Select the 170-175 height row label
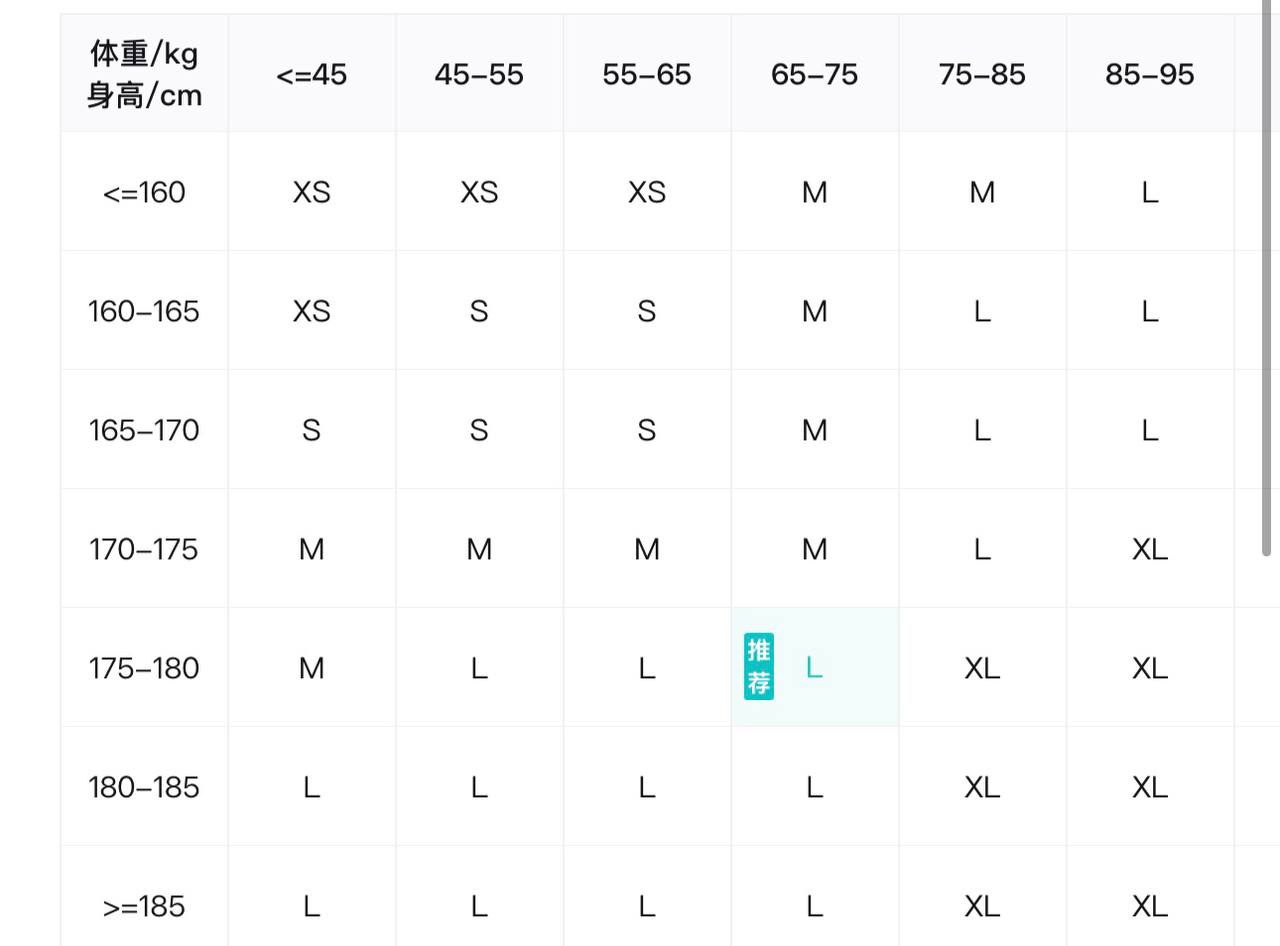 coord(144,549)
